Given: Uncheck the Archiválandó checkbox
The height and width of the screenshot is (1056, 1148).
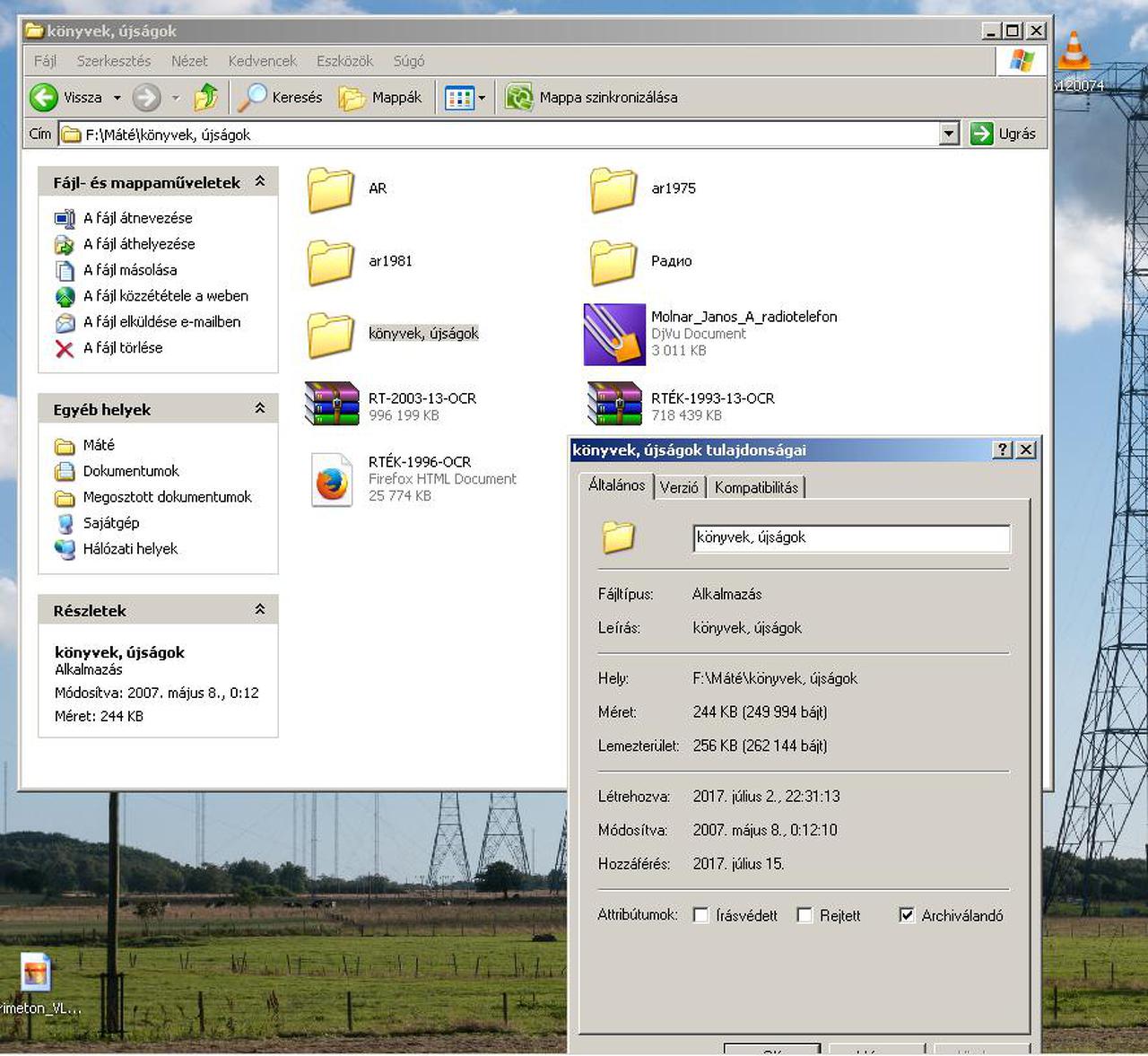Looking at the screenshot, I should click(x=907, y=915).
